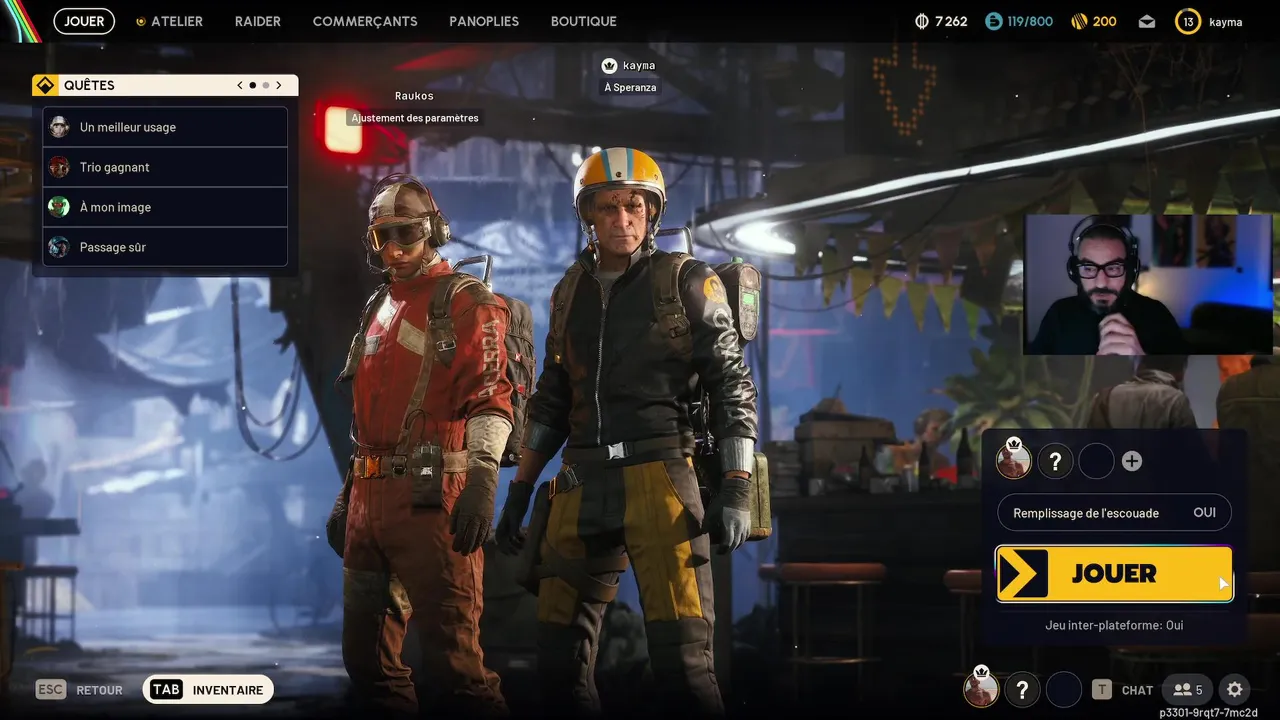Viewport: 1280px width, 720px height.
Task: Click the Ajustement des paramètres status label
Action: (x=415, y=118)
